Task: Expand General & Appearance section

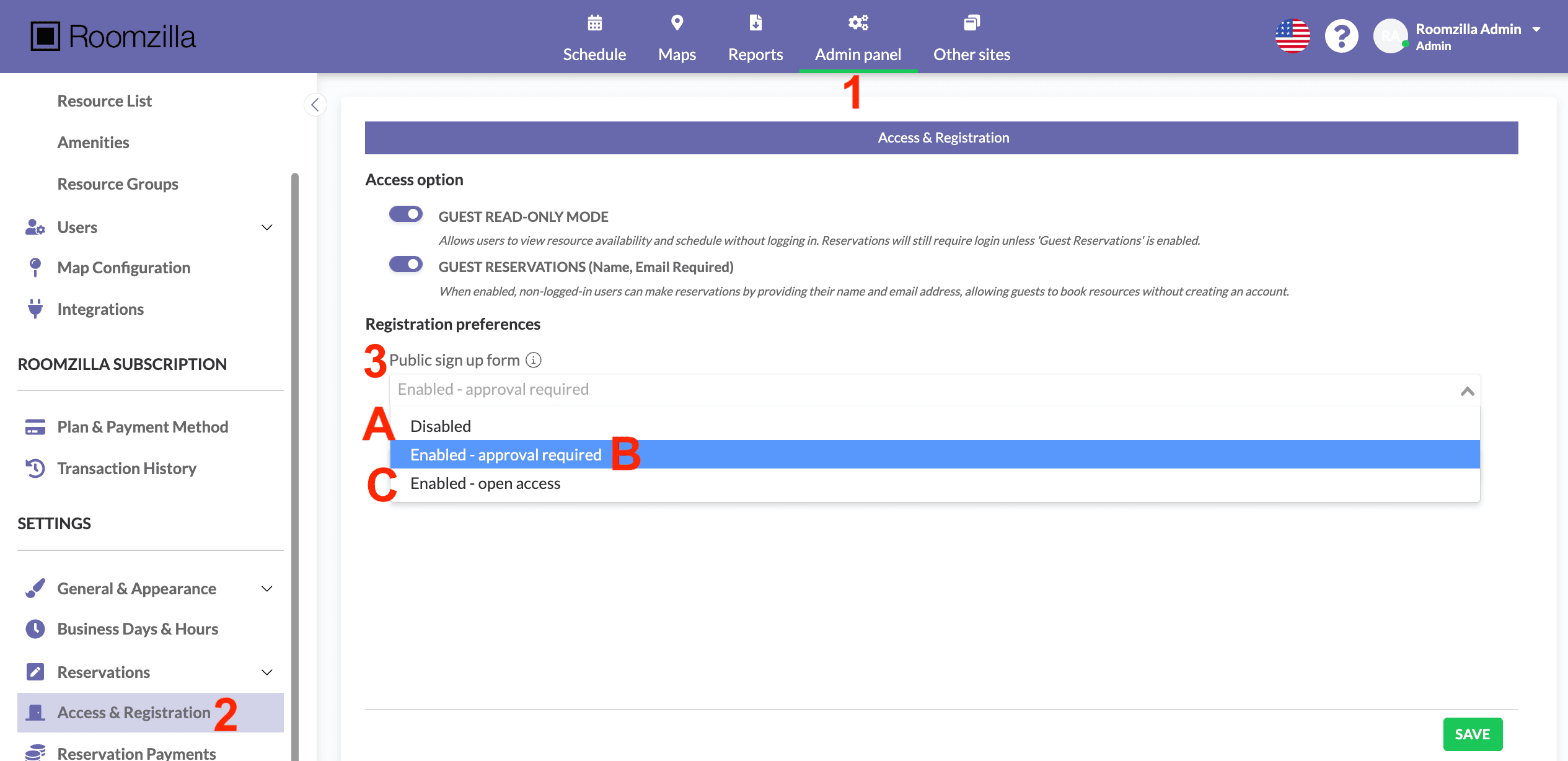Action: (267, 589)
